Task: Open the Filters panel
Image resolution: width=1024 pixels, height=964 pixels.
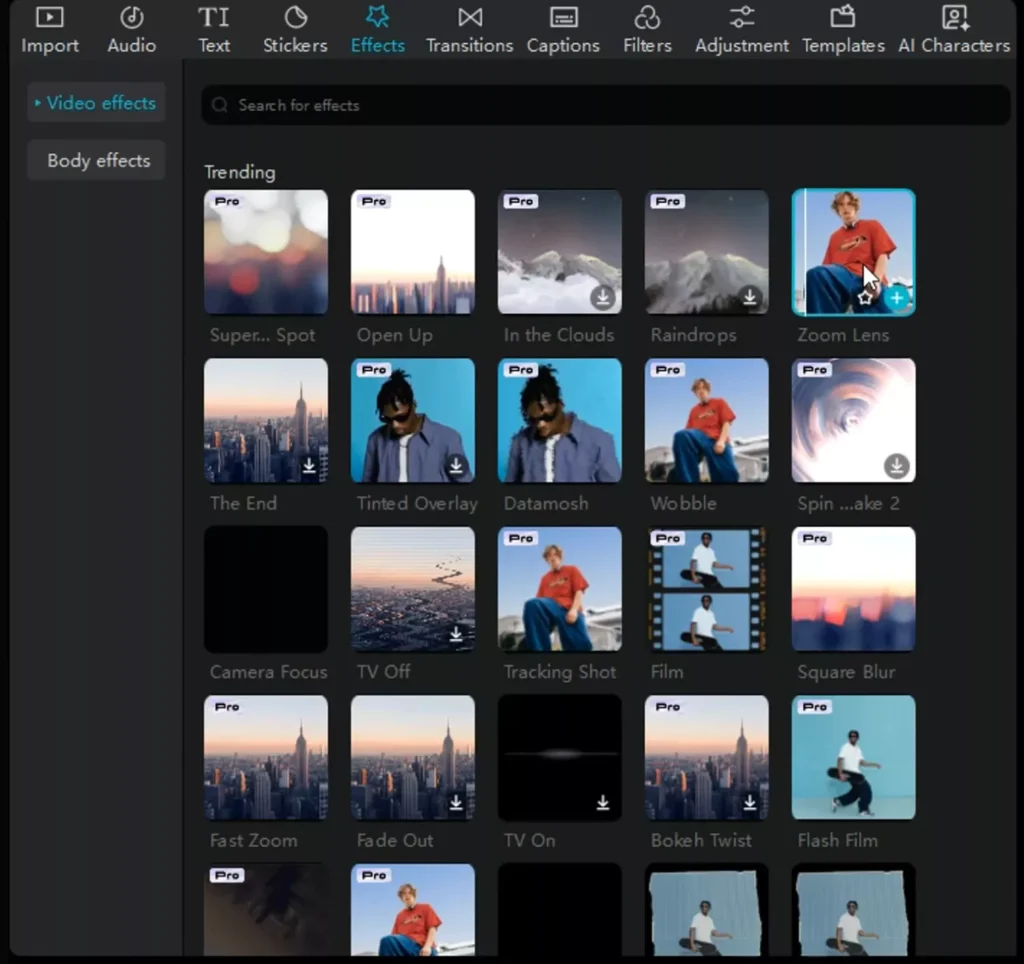Action: 647,30
